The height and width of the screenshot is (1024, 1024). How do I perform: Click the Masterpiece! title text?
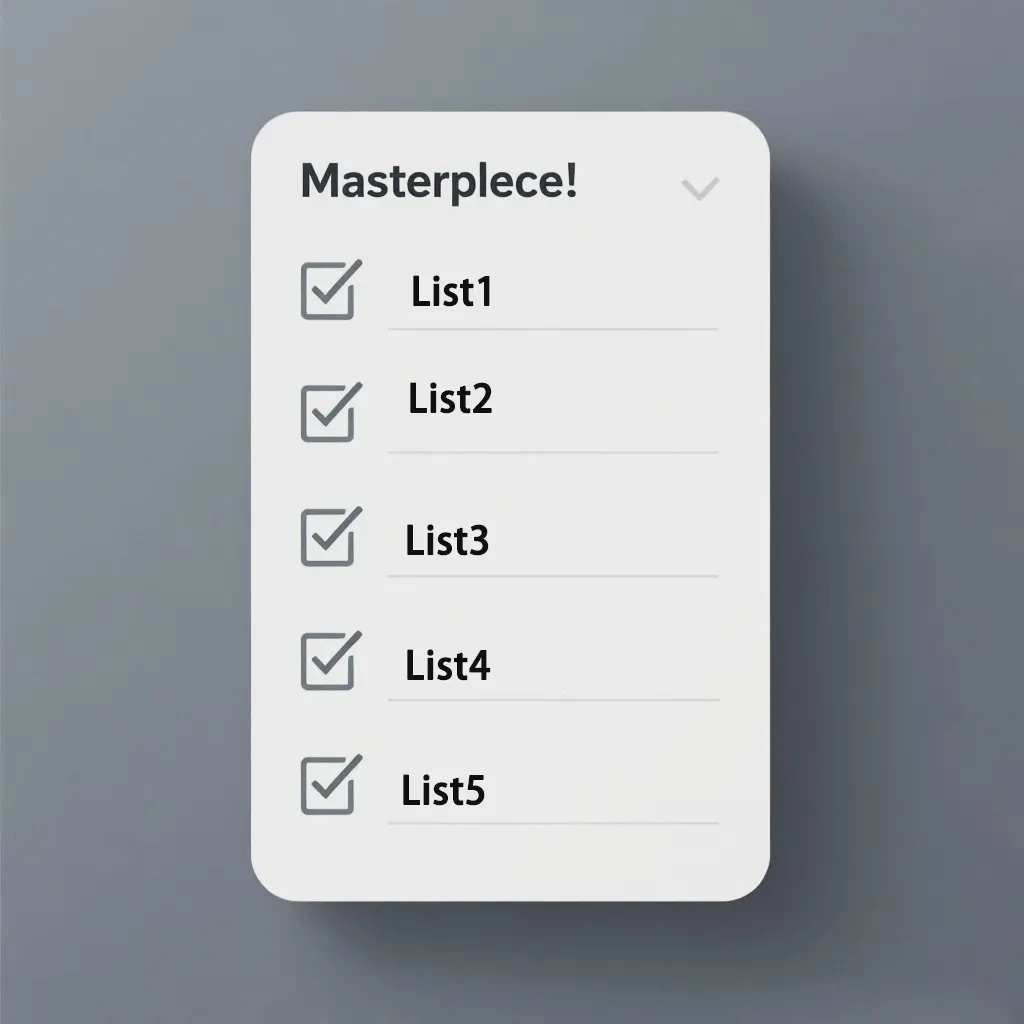click(438, 182)
